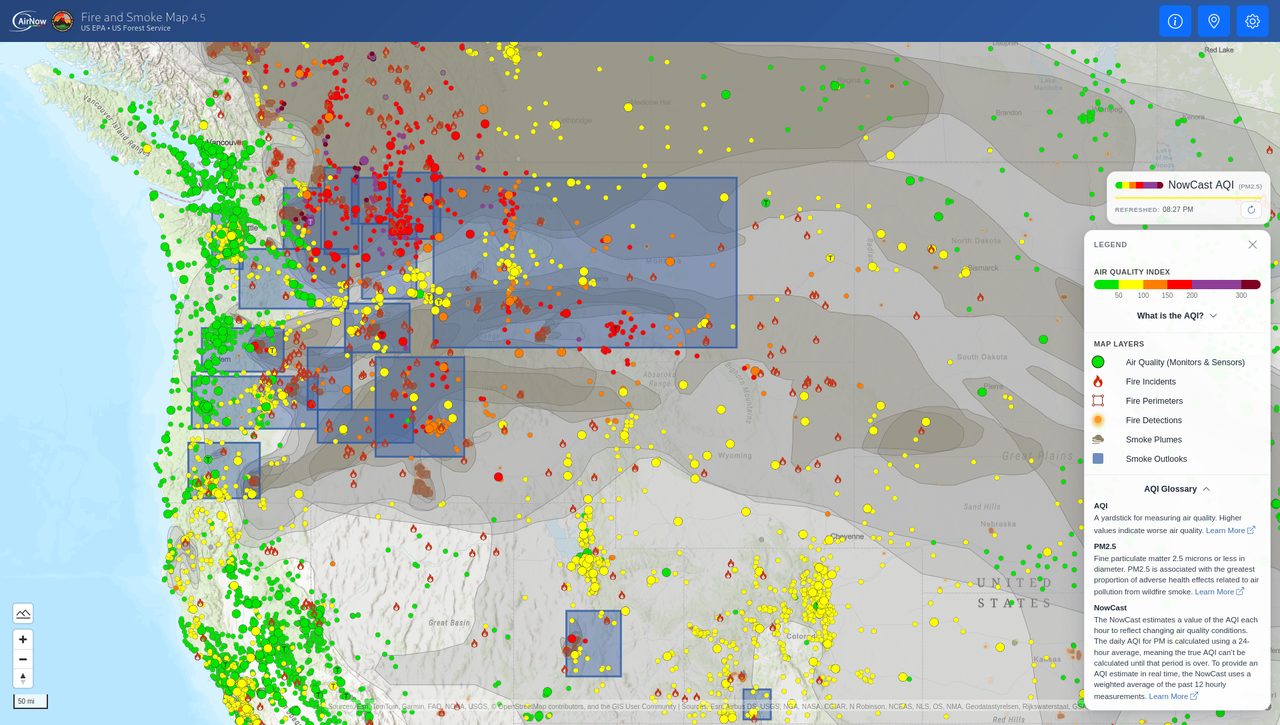
Task: Collapse the AQI Glossary section
Action: click(x=1177, y=489)
